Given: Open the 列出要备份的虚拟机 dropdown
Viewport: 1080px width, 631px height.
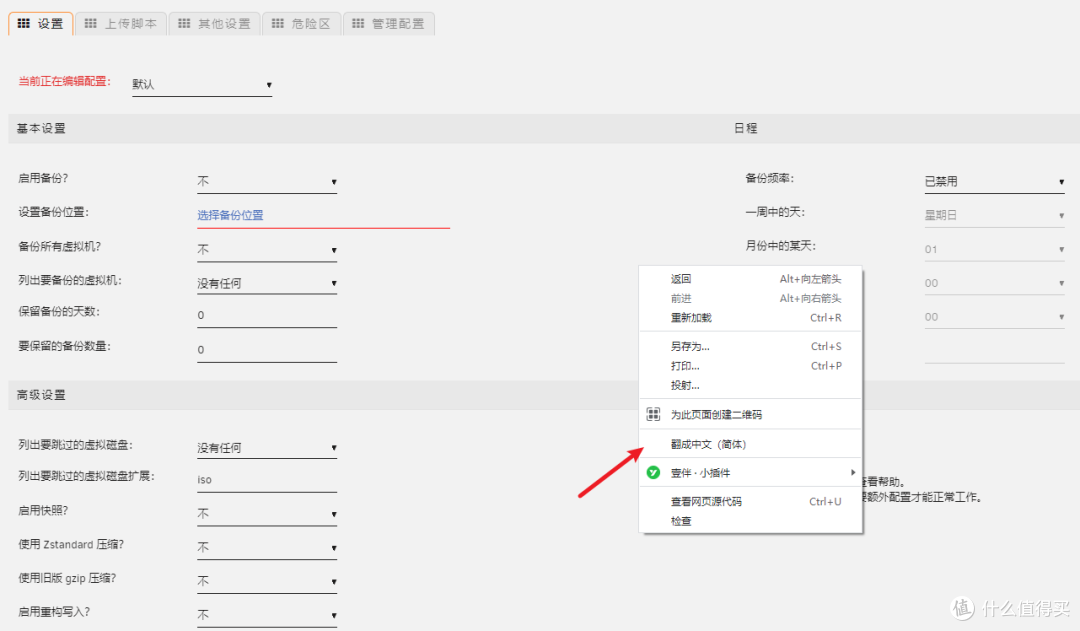Looking at the screenshot, I should (x=266, y=283).
